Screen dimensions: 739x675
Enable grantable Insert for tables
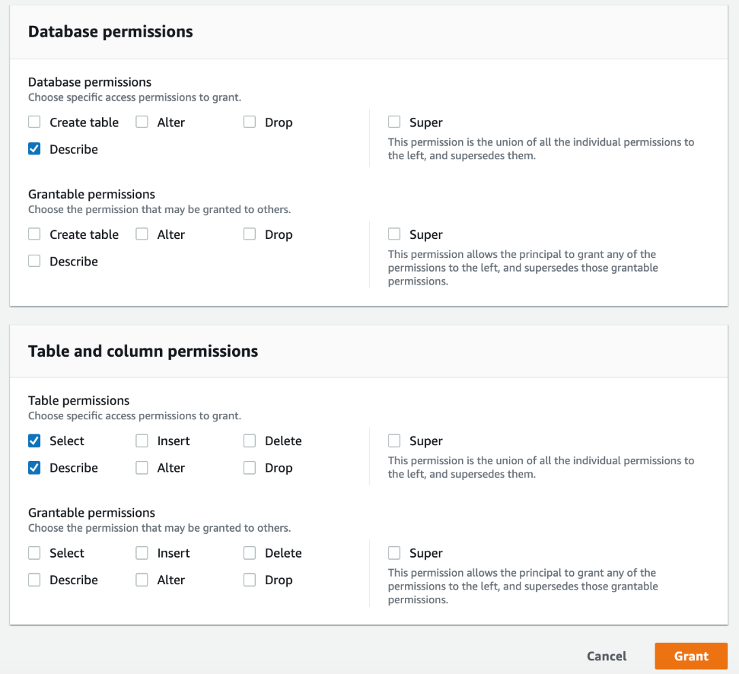142,553
